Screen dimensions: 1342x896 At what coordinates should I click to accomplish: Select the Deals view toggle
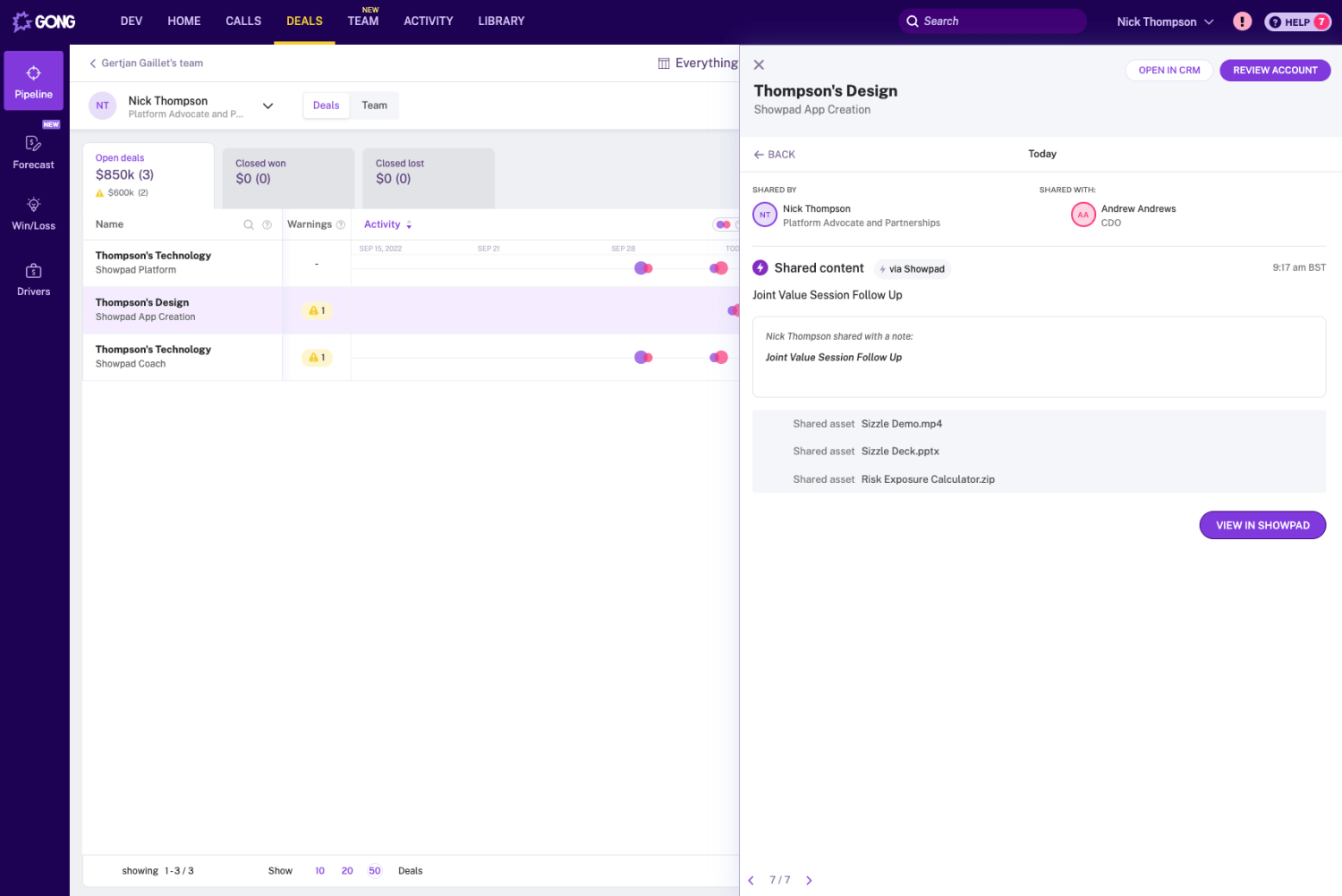326,106
